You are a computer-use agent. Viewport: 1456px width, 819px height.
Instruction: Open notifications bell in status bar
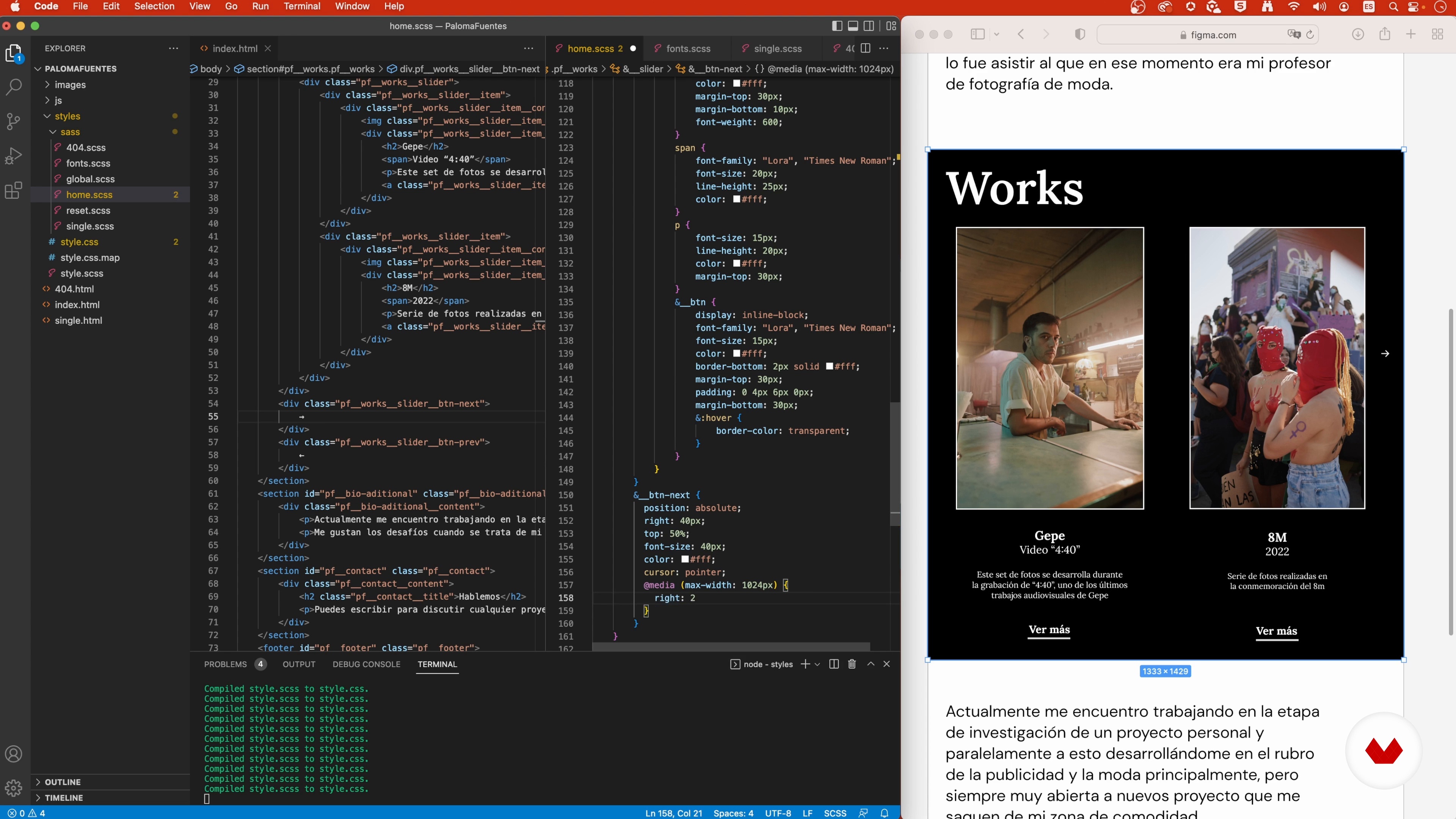point(885,813)
